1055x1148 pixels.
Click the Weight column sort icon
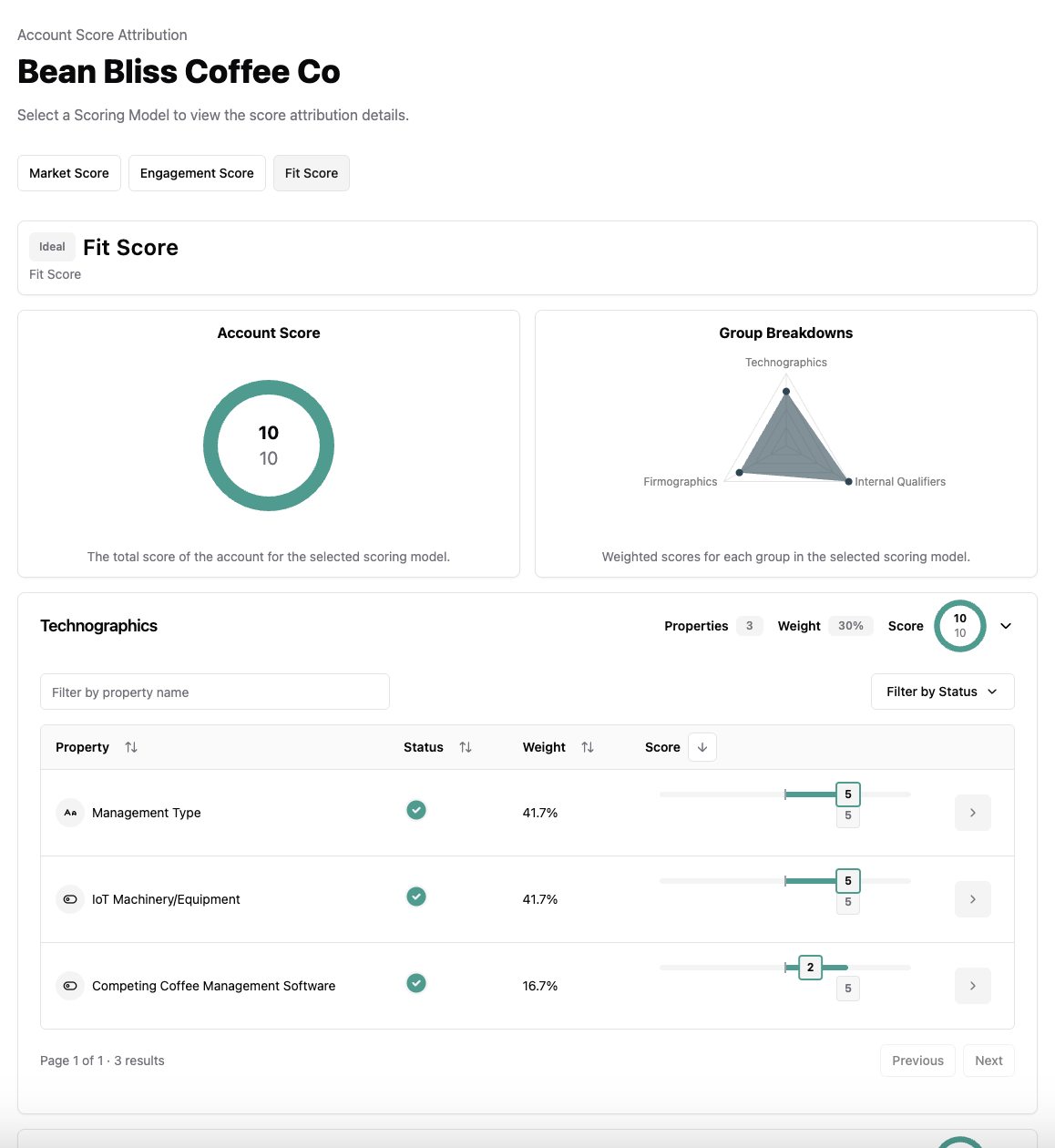(x=588, y=747)
